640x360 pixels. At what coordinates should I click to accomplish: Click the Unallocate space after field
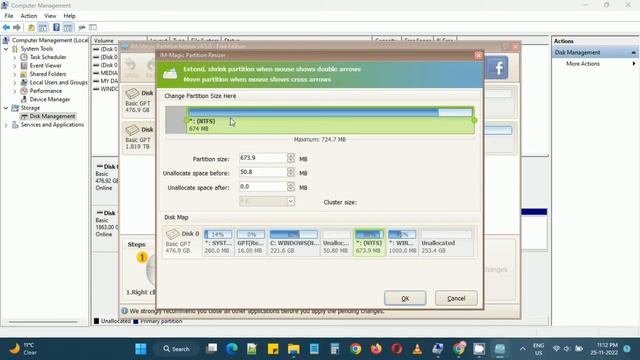point(263,187)
